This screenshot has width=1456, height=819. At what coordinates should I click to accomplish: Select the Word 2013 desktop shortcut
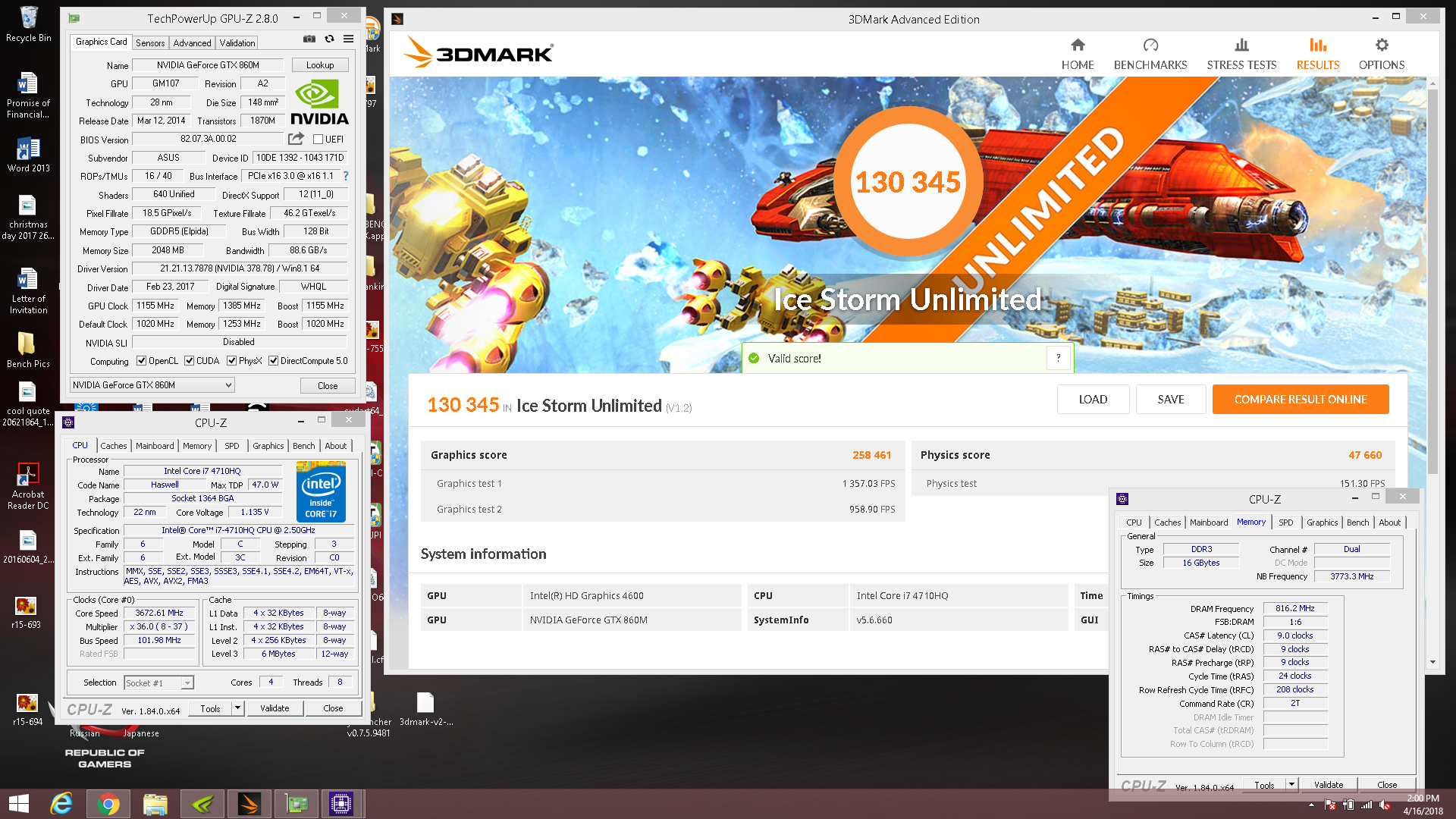(29, 155)
